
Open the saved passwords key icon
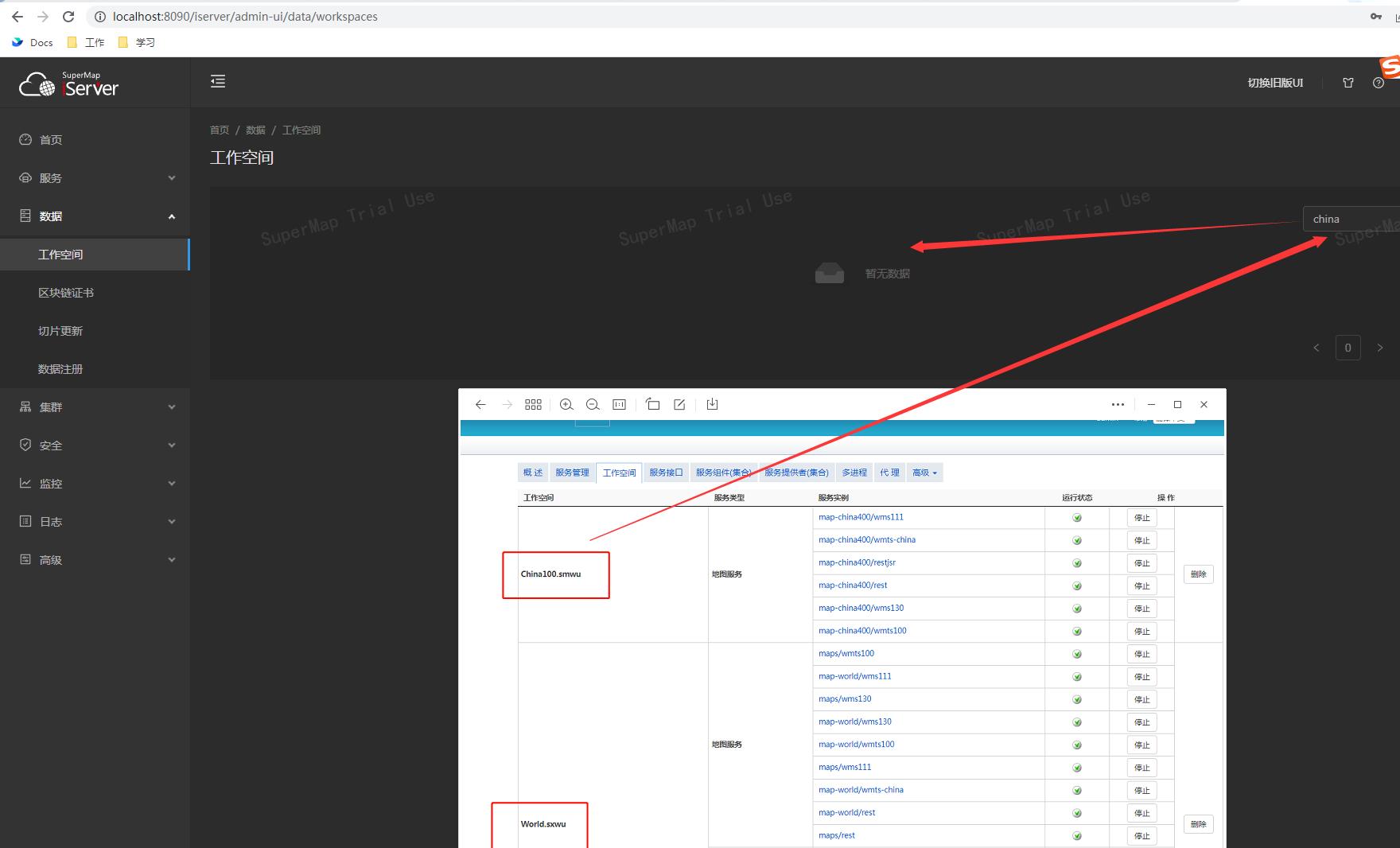click(1375, 17)
